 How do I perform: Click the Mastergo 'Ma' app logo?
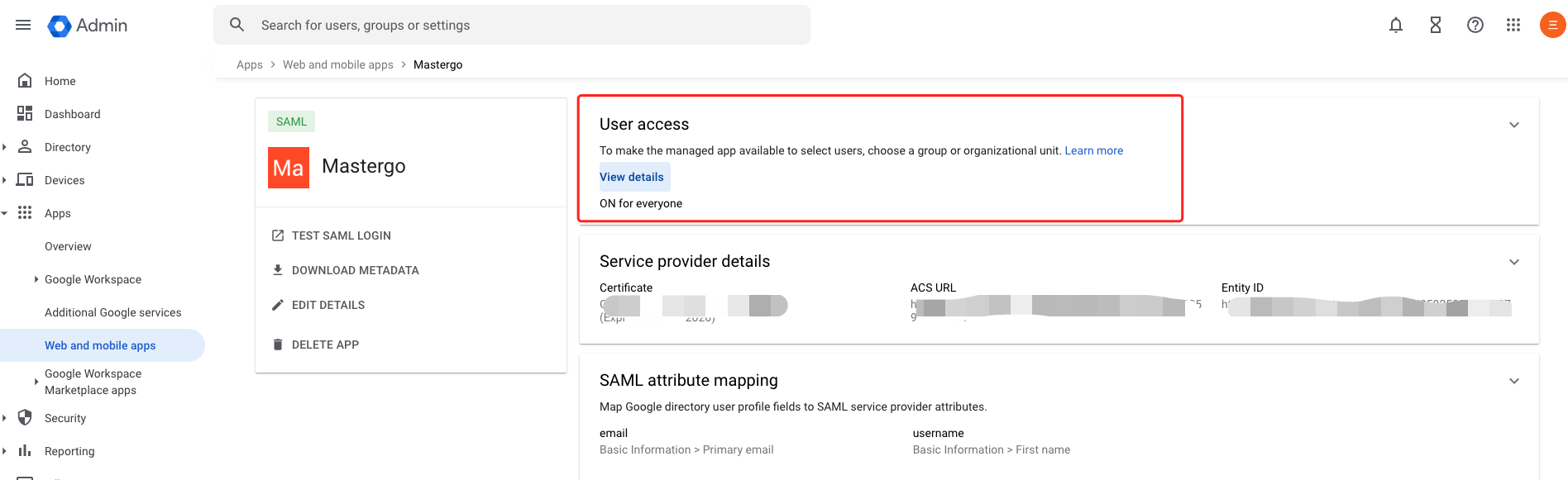coord(289,168)
